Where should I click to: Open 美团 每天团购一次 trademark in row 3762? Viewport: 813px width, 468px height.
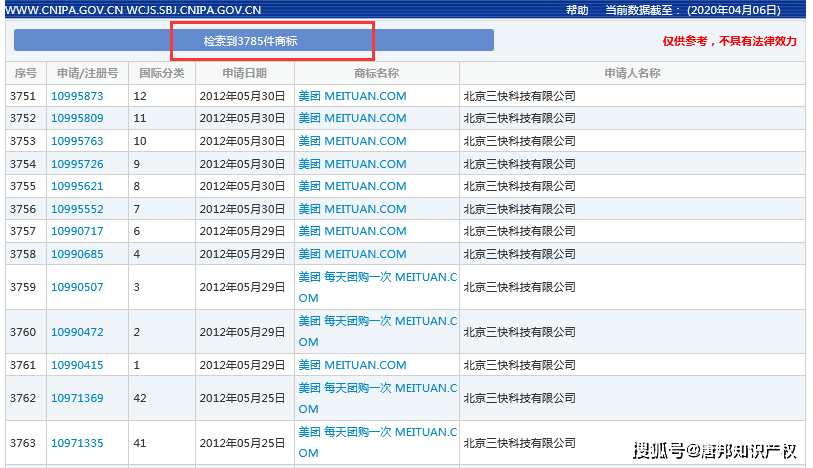tap(377, 399)
